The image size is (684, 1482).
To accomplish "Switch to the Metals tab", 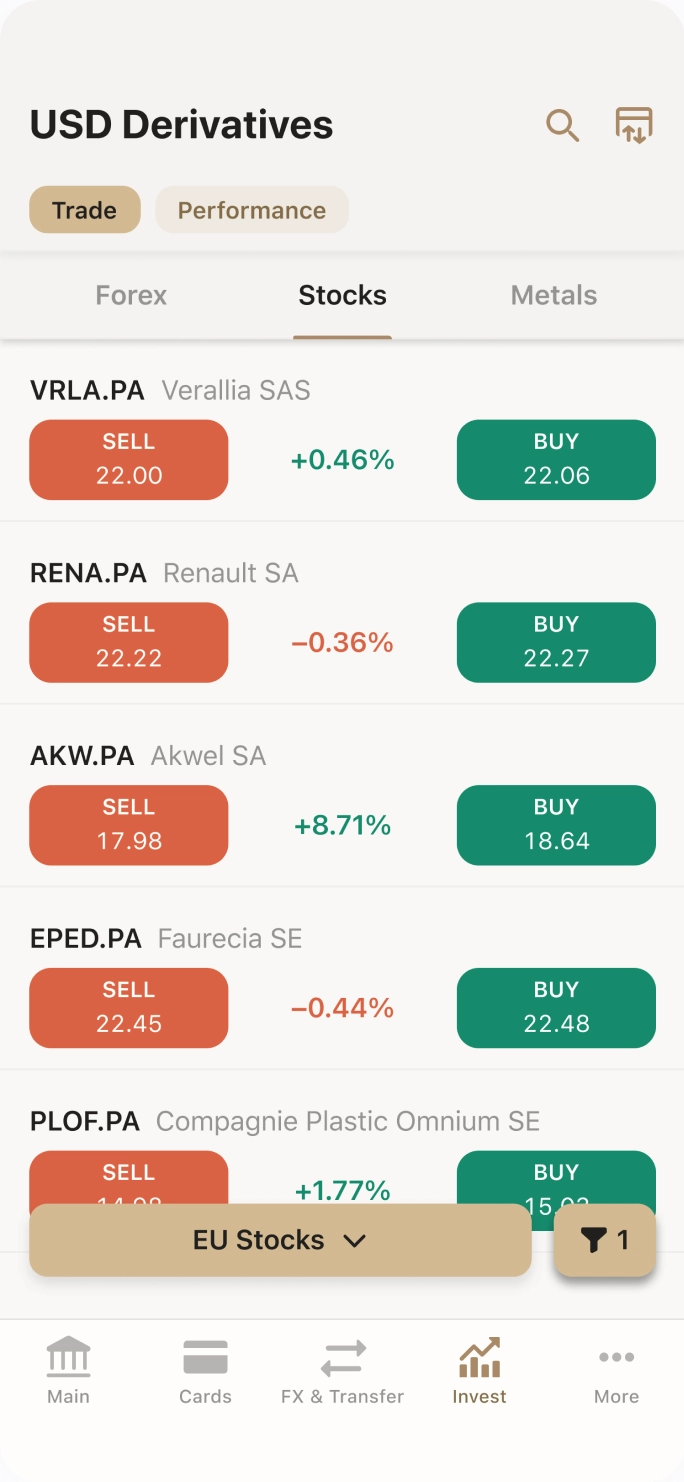I will click(x=554, y=295).
